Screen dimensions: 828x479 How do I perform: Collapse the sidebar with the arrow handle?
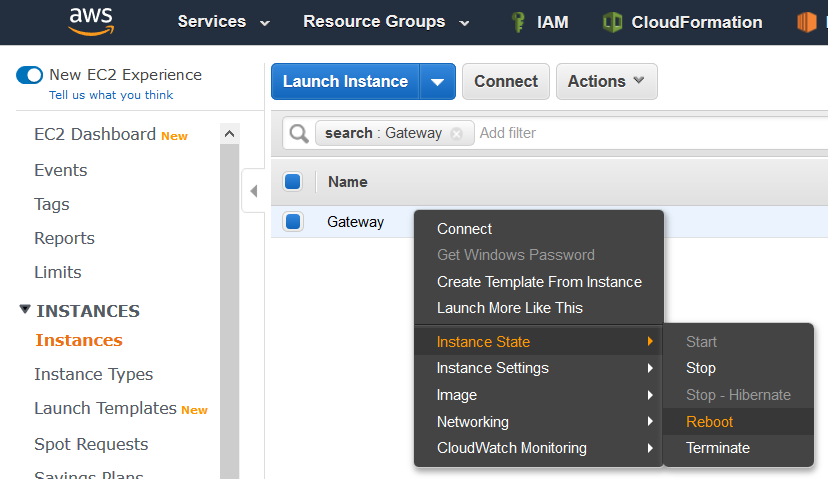click(253, 190)
